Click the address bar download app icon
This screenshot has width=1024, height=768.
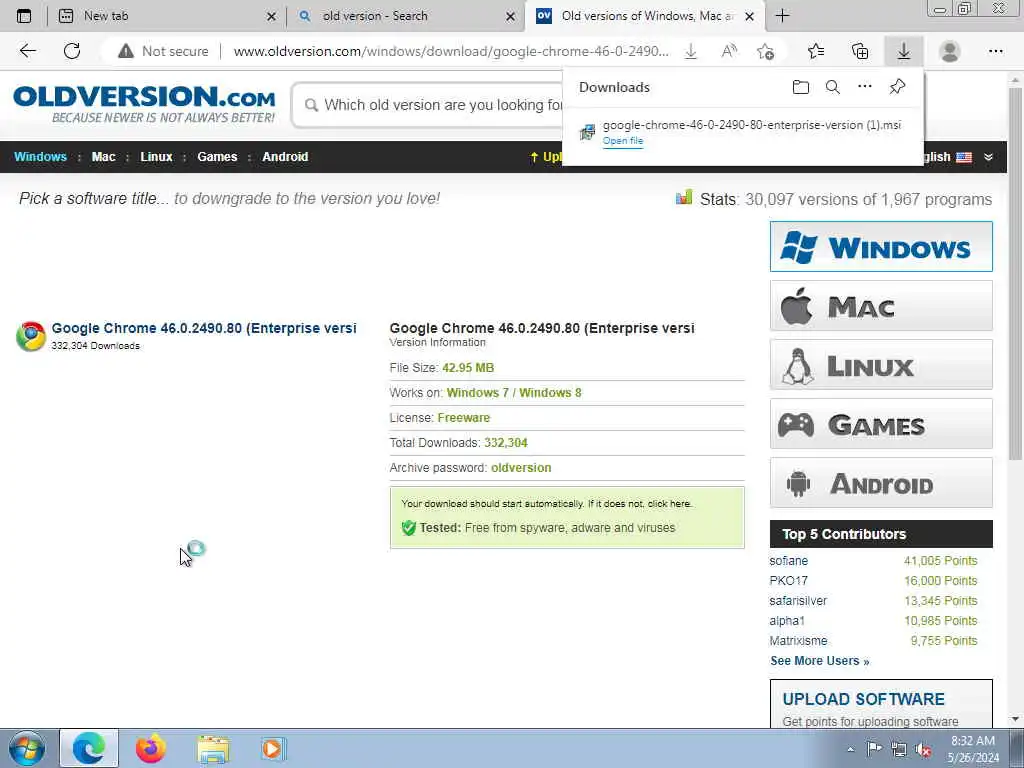coord(690,51)
